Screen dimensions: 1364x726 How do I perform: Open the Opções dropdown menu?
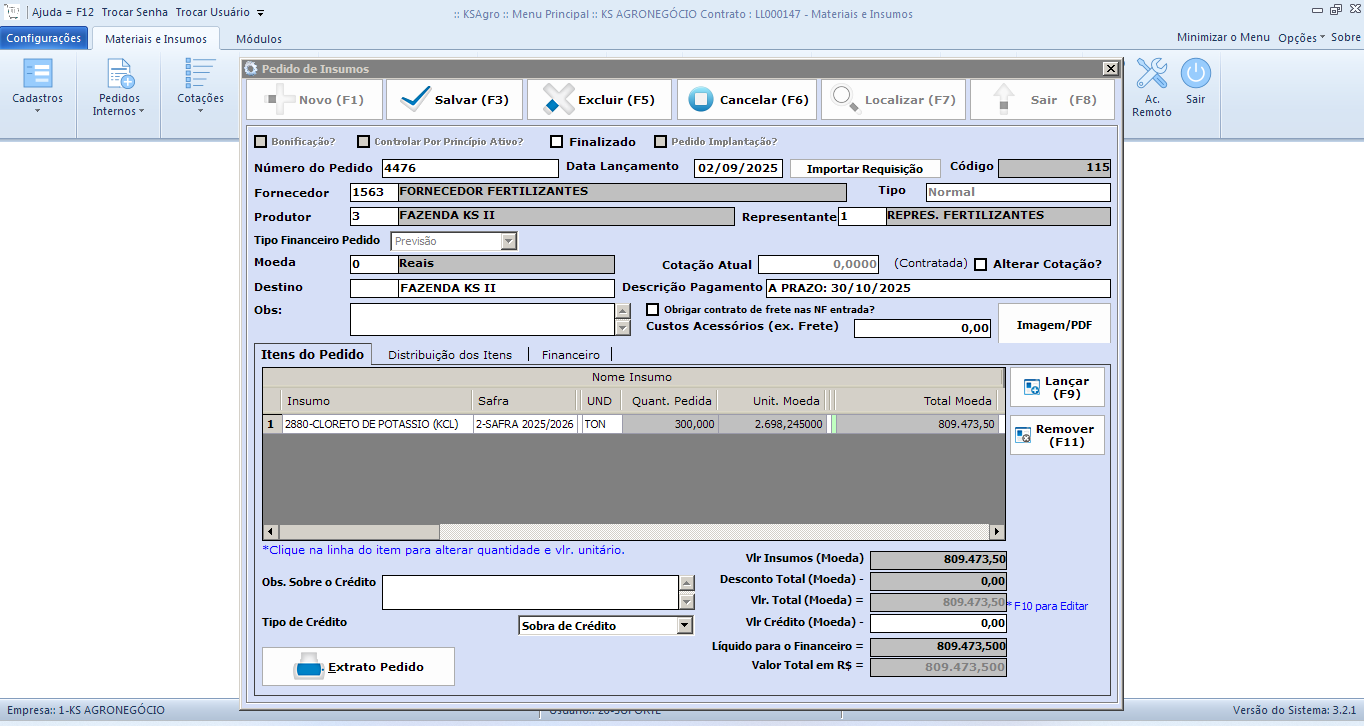click(x=1301, y=37)
